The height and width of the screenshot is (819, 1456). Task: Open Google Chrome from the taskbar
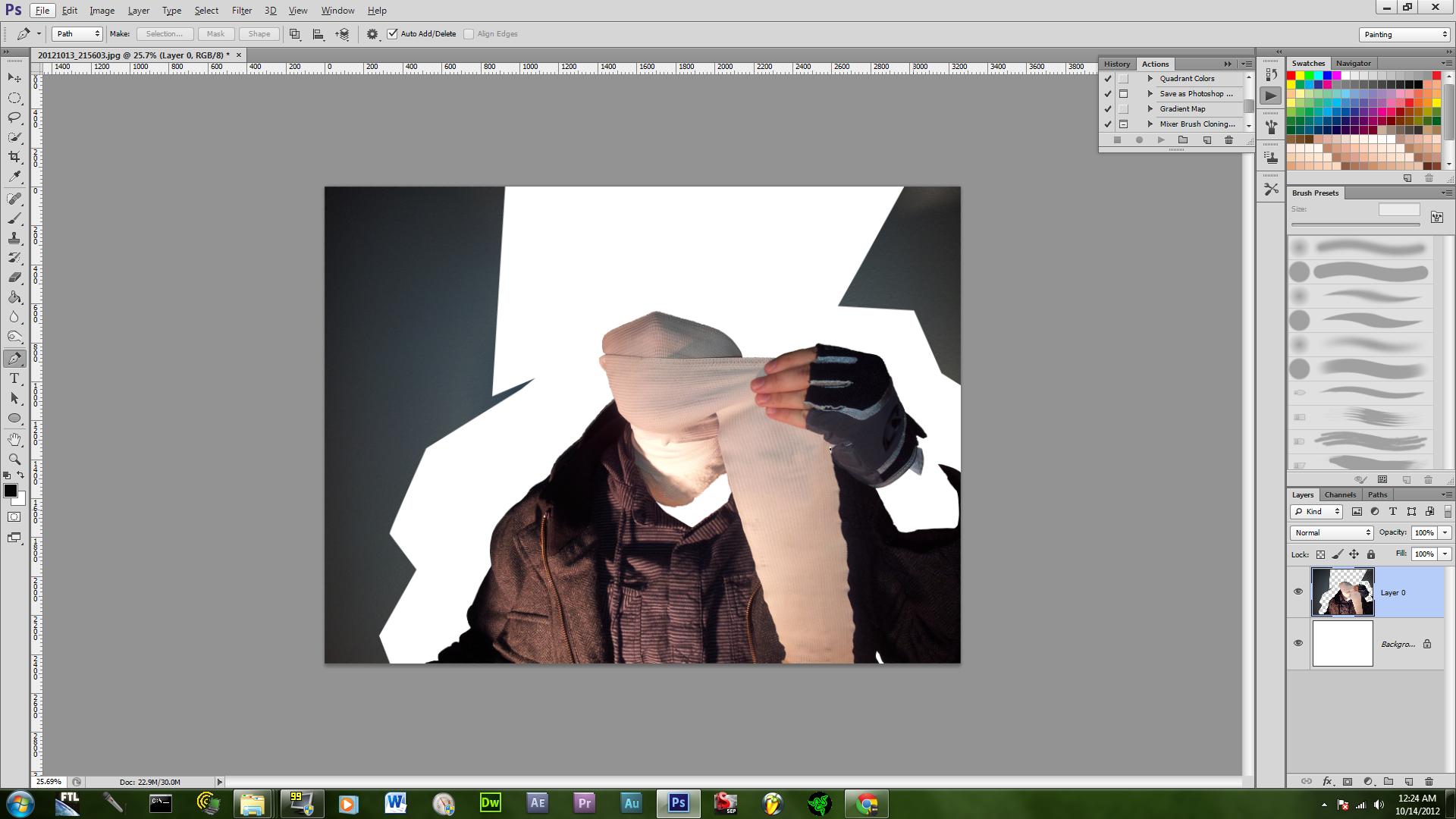pos(867,803)
